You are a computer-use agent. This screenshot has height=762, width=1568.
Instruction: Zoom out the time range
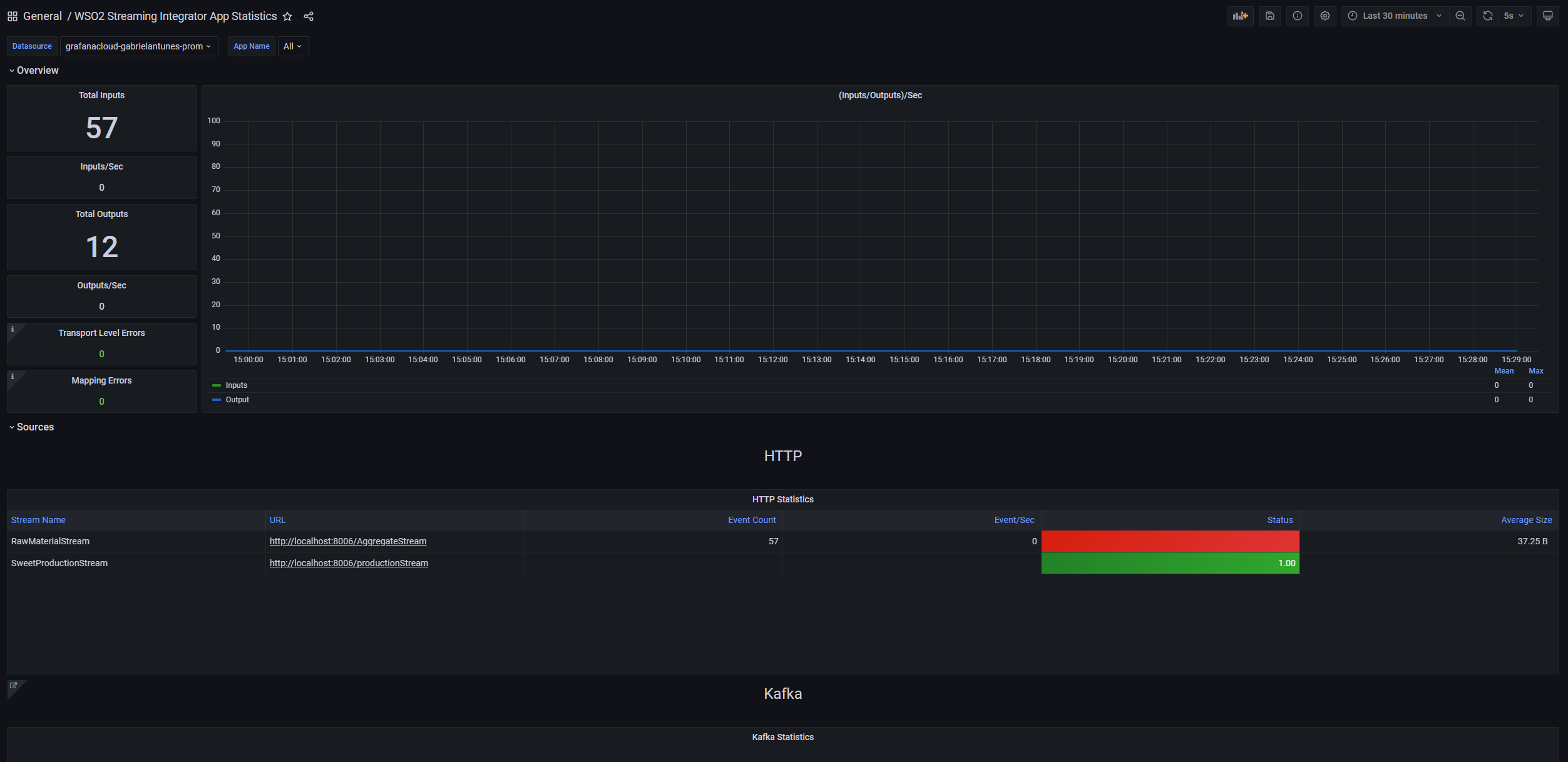tap(1460, 16)
